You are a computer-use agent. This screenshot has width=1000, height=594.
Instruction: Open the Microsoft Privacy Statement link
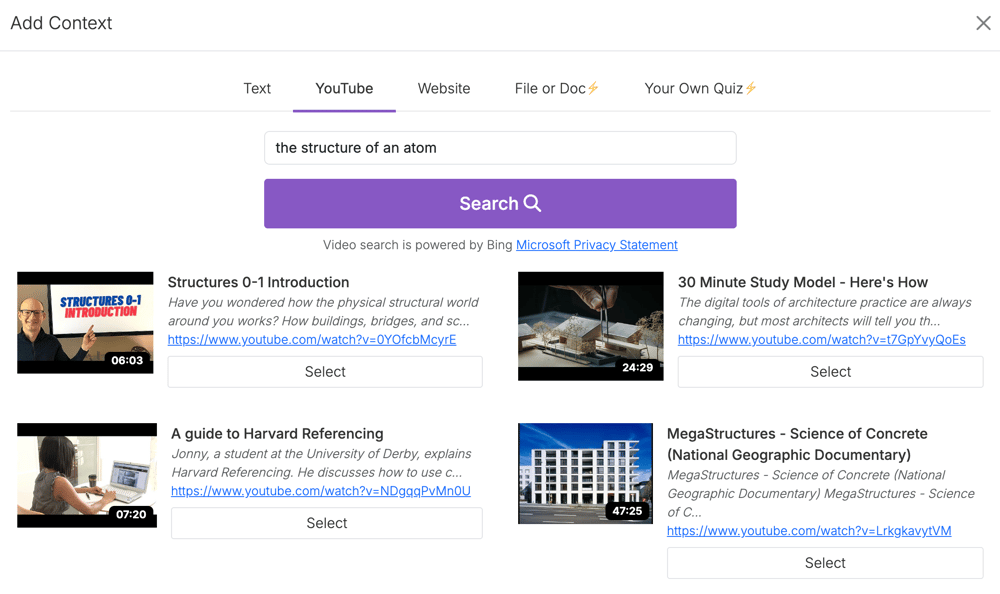596,244
